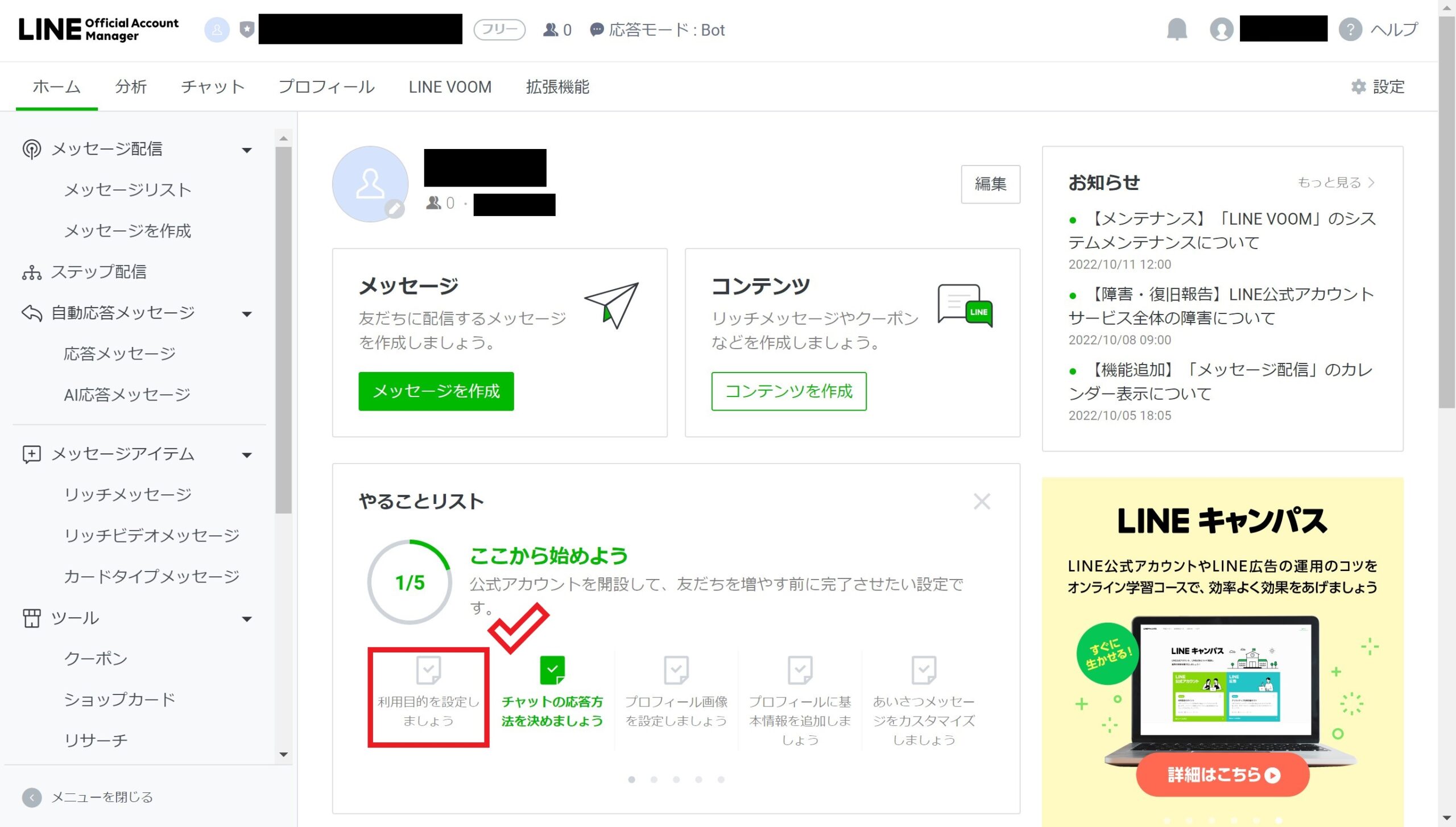1456x827 pixels.
Task: Switch to the 分析 tab
Action: [x=131, y=86]
